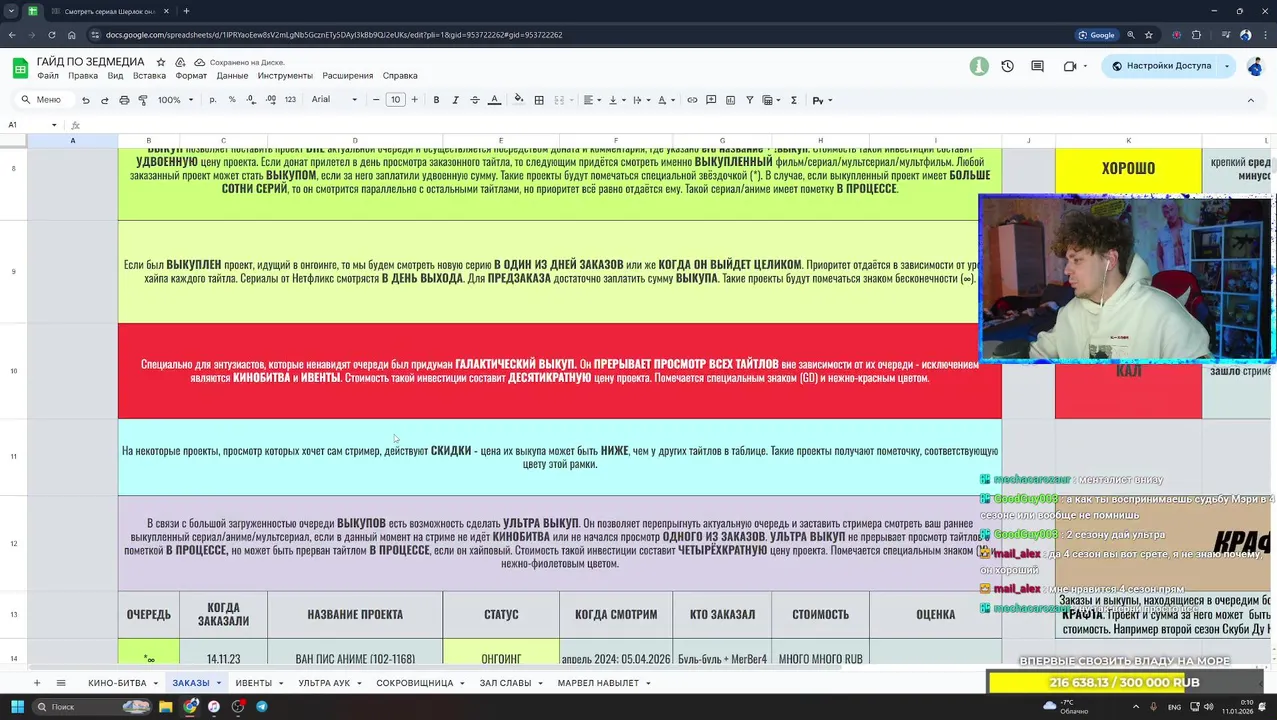Toggle bold formatting
This screenshot has width=1277, height=720.
tap(436, 100)
